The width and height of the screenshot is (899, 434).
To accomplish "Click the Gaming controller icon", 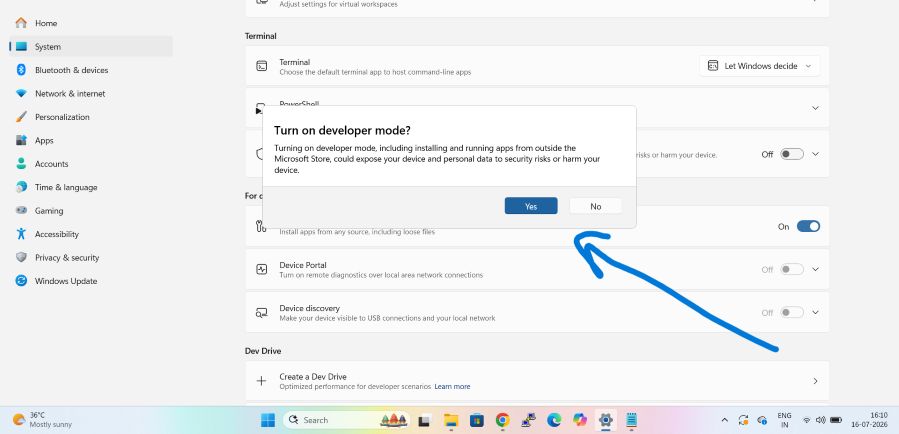I will pos(21,210).
